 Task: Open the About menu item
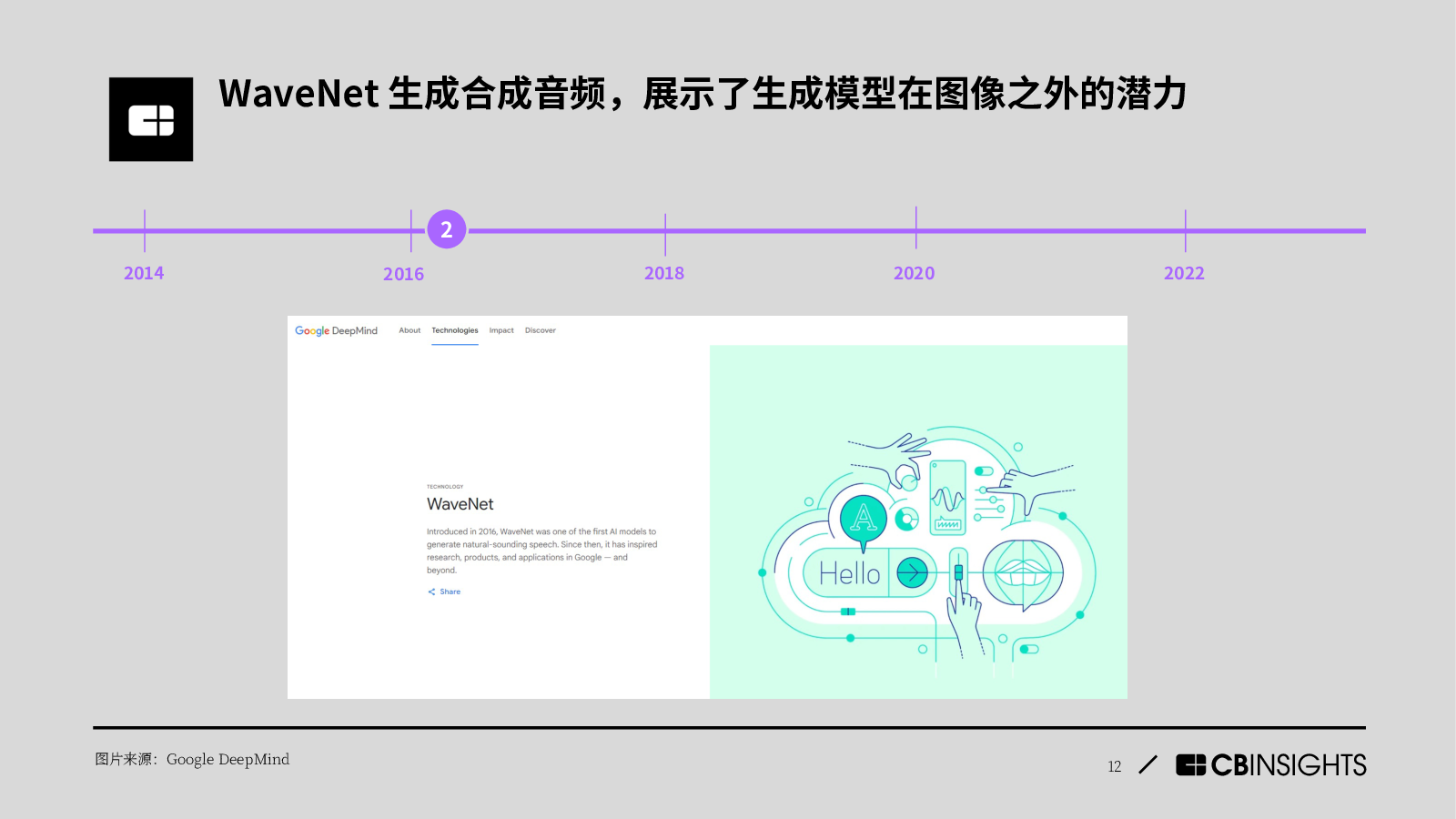(x=409, y=330)
